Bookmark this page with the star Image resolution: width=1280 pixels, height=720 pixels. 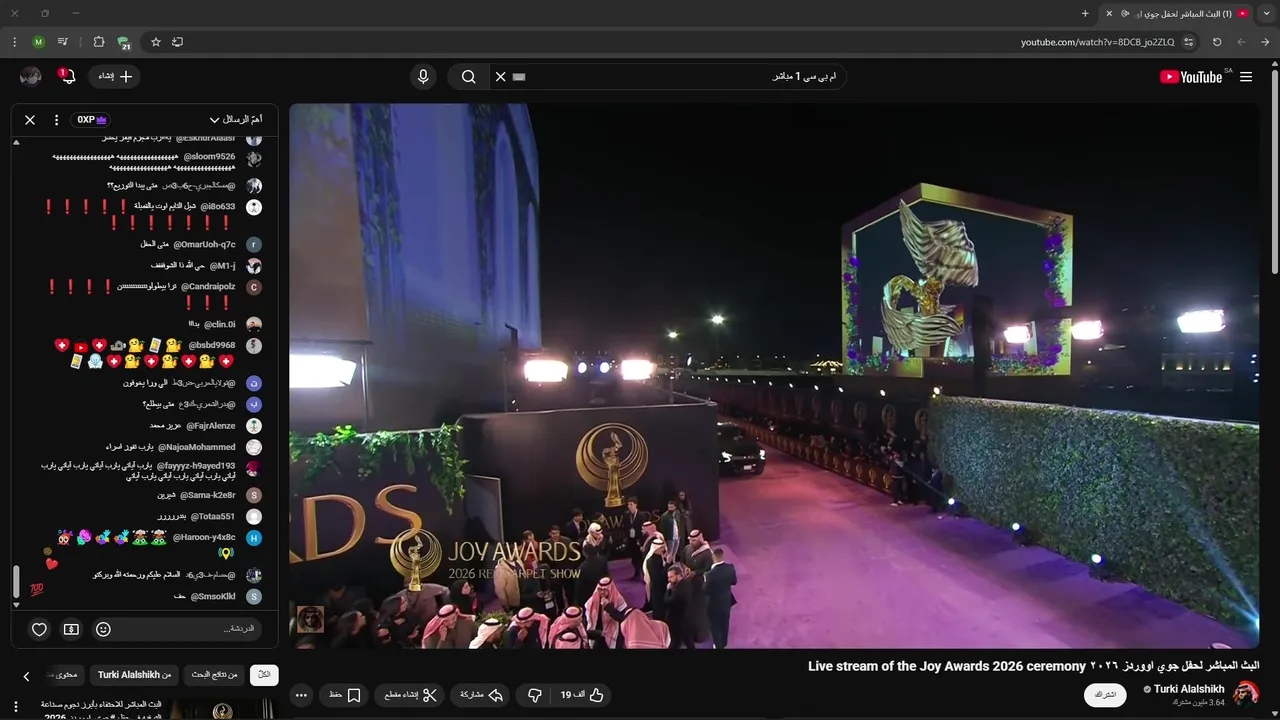coord(156,42)
